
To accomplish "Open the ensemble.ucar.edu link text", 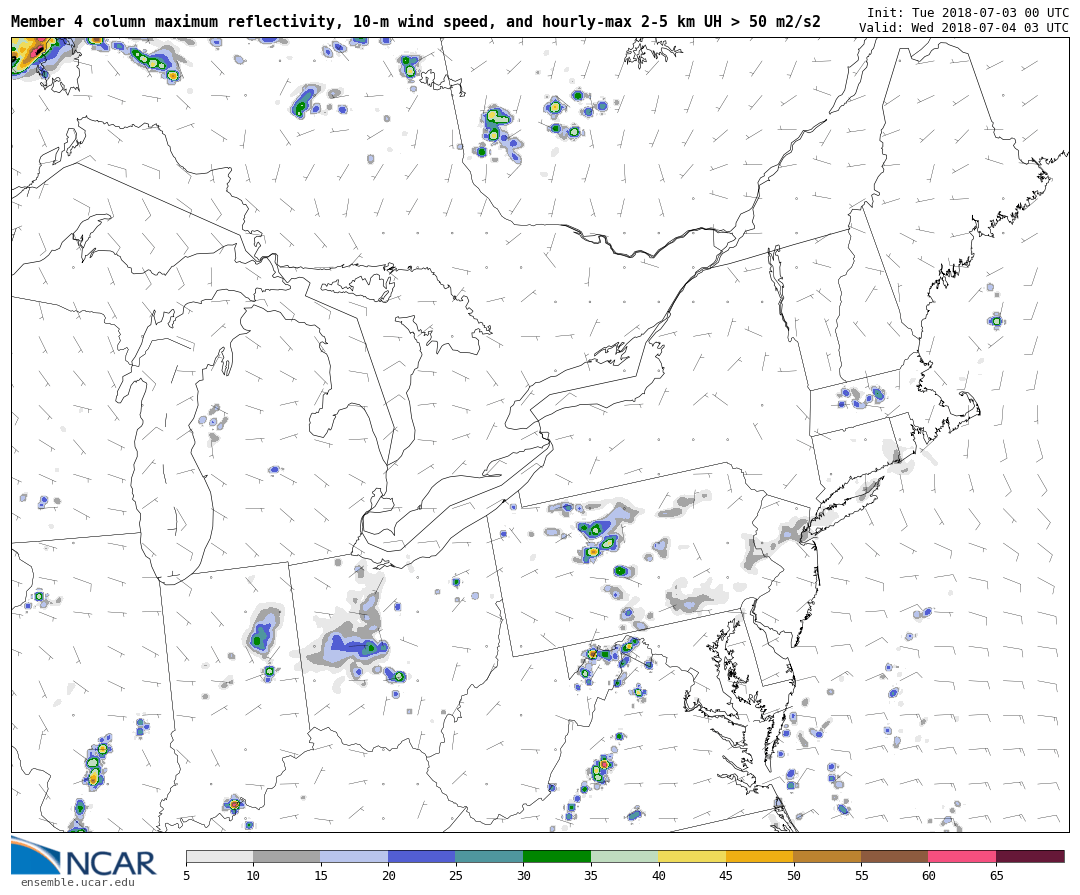I will [x=77, y=882].
